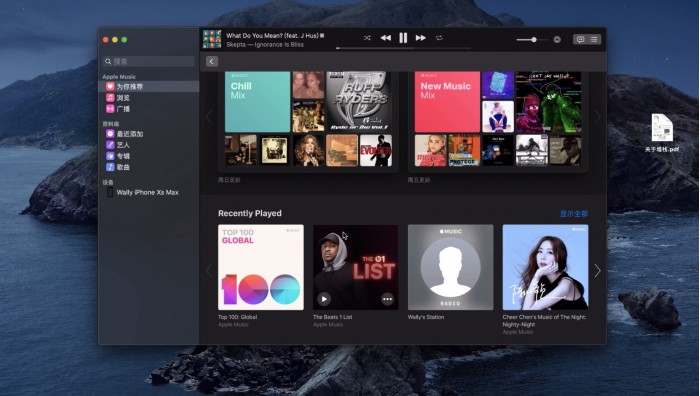Toggle shuffle playback icon
The width and height of the screenshot is (700, 396).
click(367, 38)
